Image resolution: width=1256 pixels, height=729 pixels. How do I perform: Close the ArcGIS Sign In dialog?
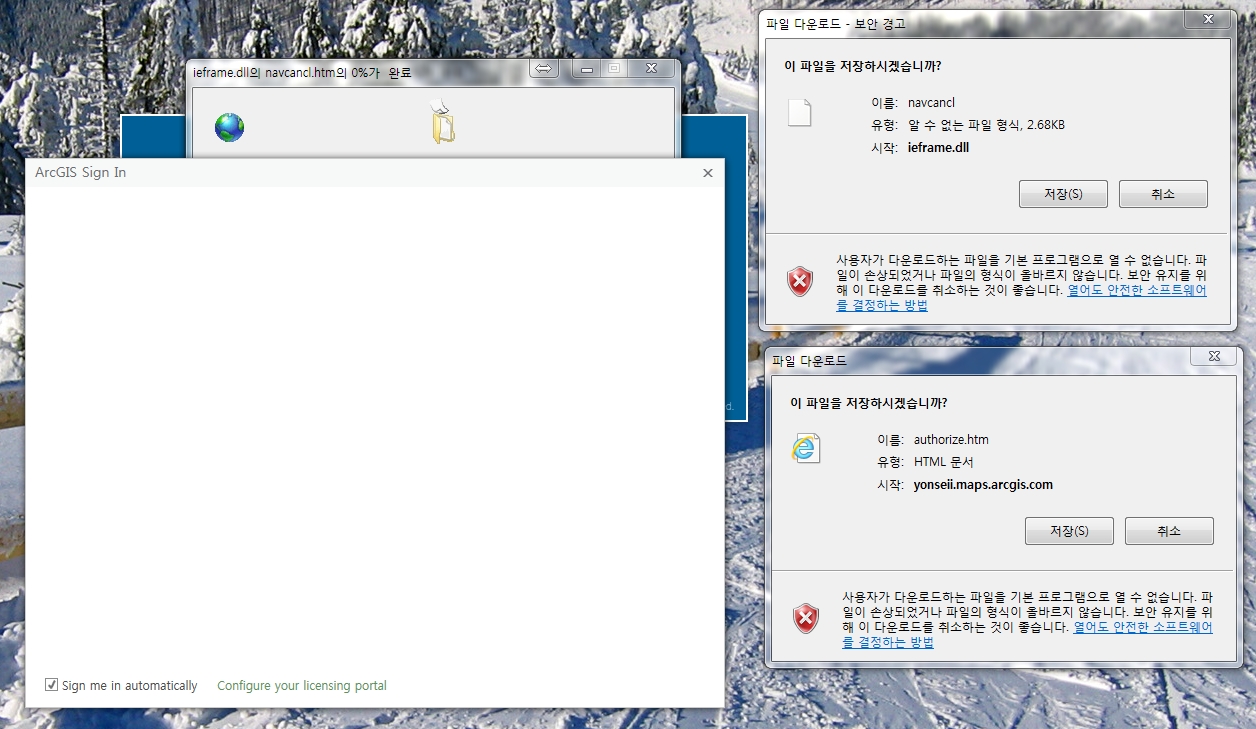tap(708, 173)
